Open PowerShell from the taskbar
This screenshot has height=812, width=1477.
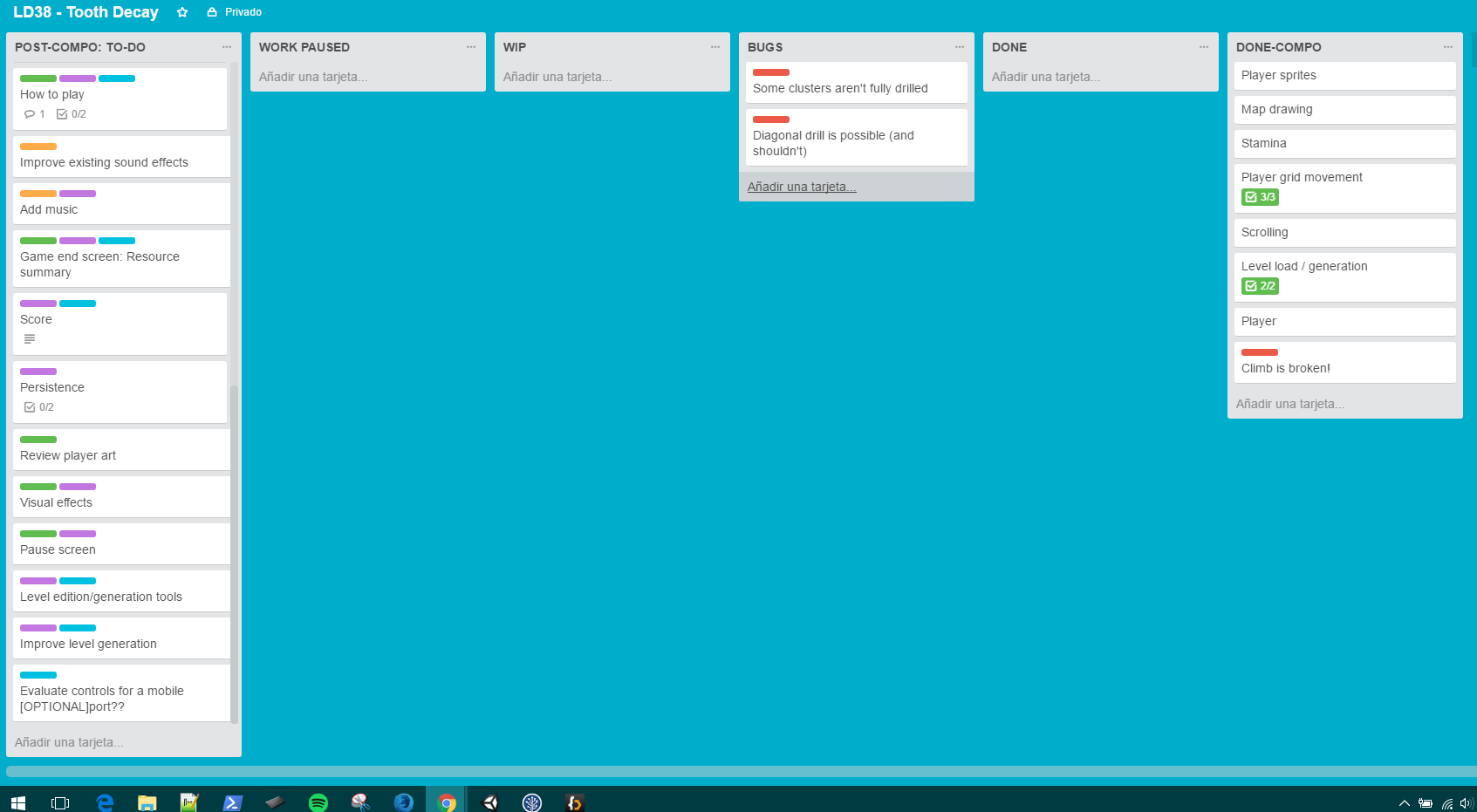232,802
